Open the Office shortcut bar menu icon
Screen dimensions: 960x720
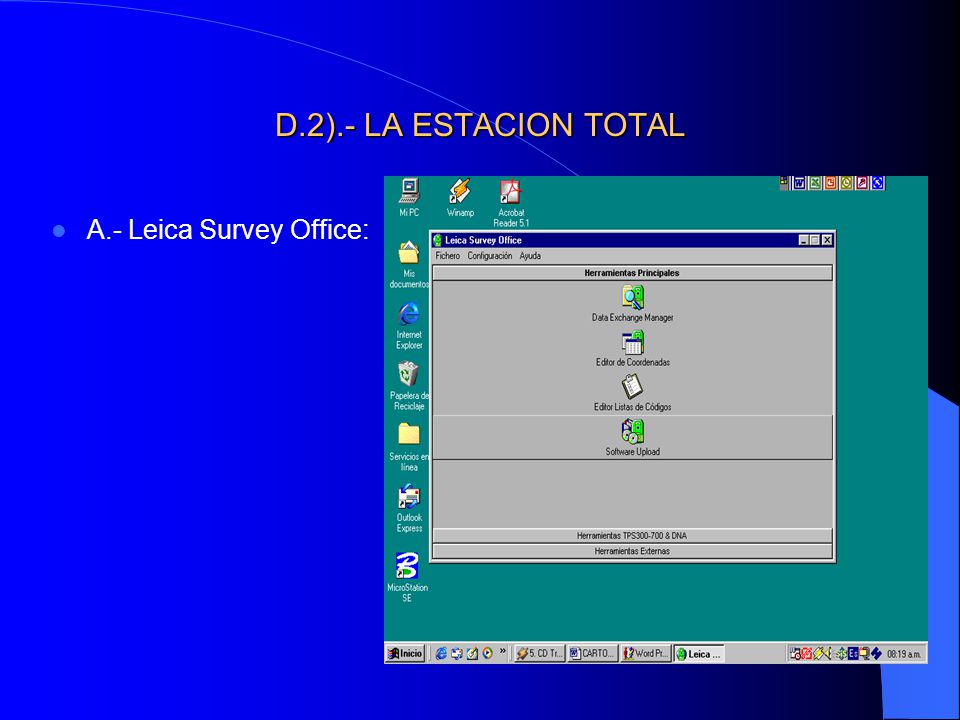[784, 182]
